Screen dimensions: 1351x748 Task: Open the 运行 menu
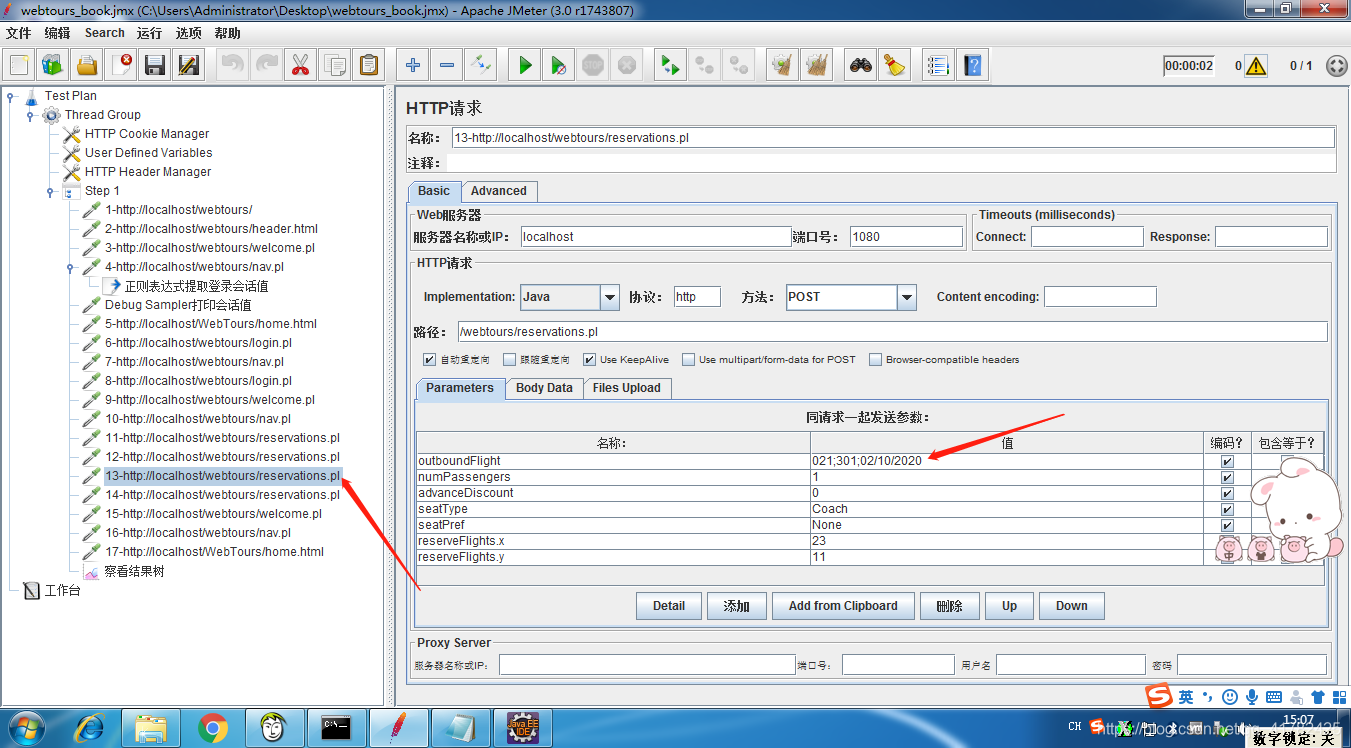tap(149, 33)
